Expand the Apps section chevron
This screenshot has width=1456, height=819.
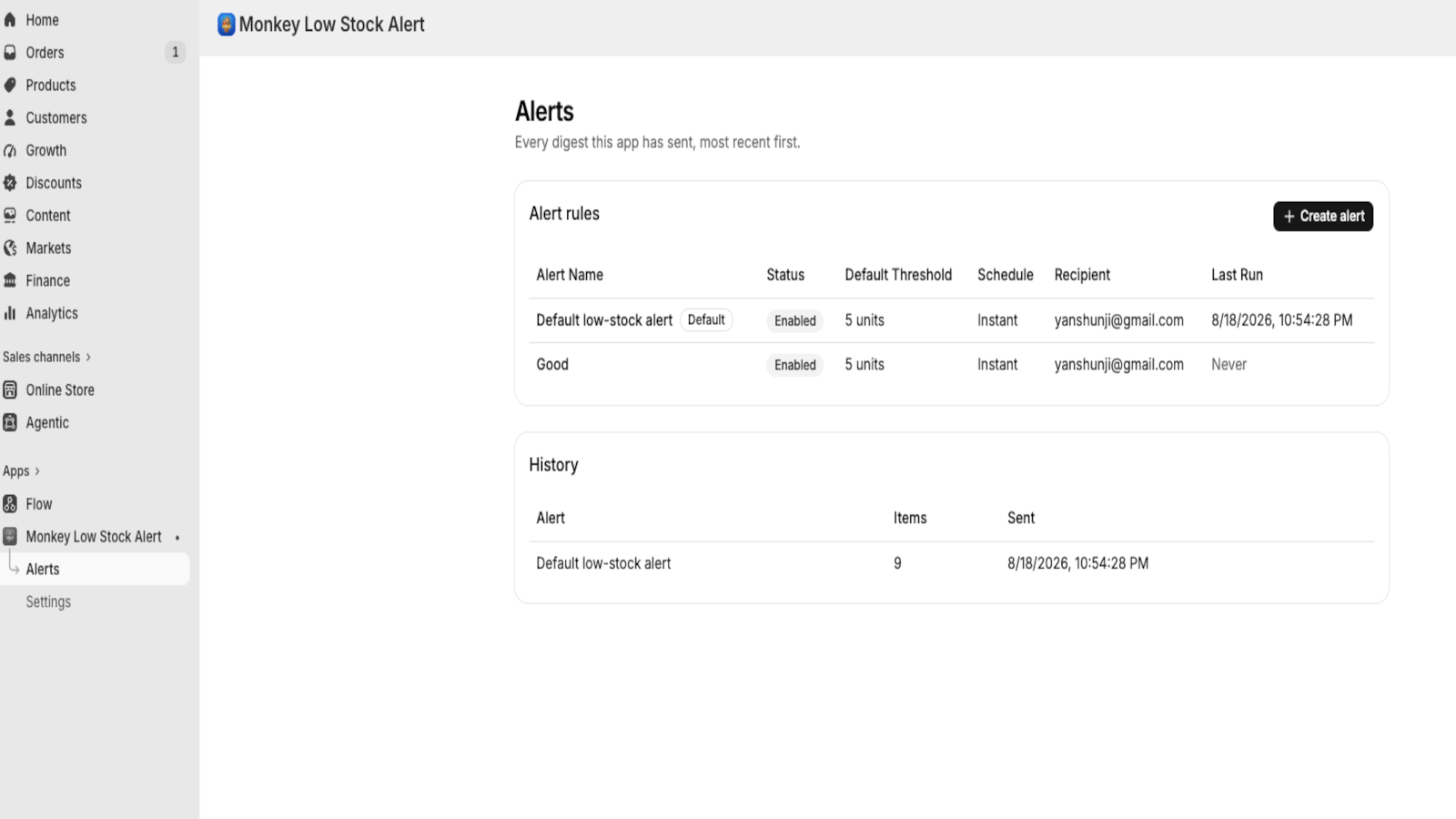point(37,471)
